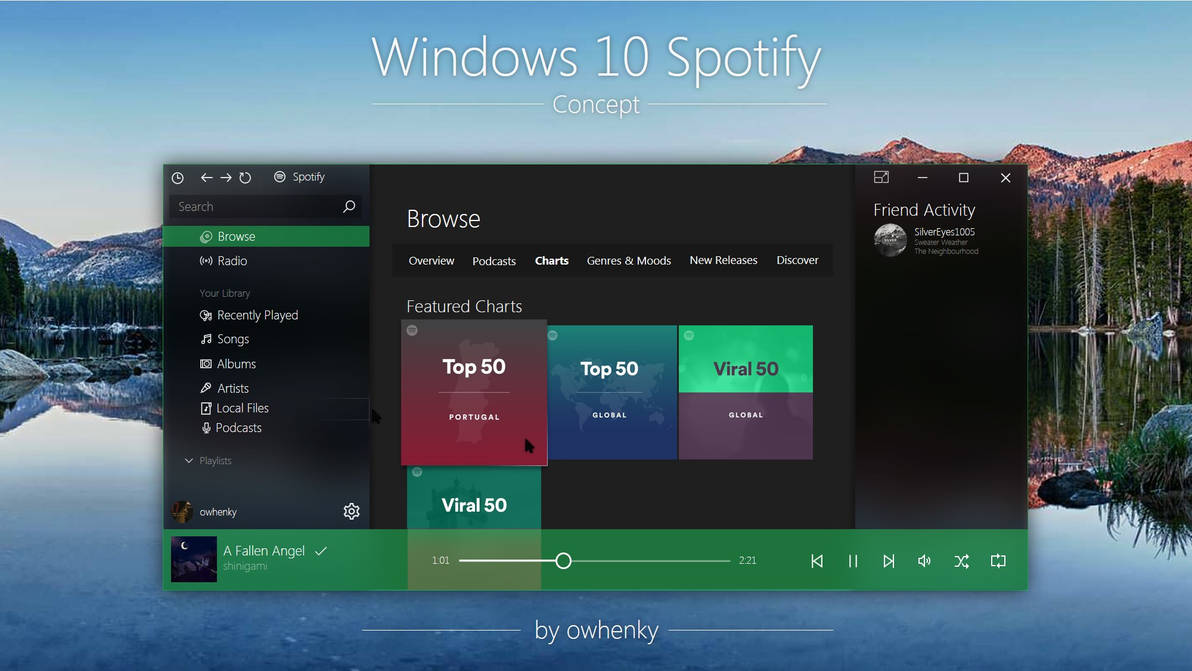Pause the current track
The width and height of the screenshot is (1192, 671).
853,561
